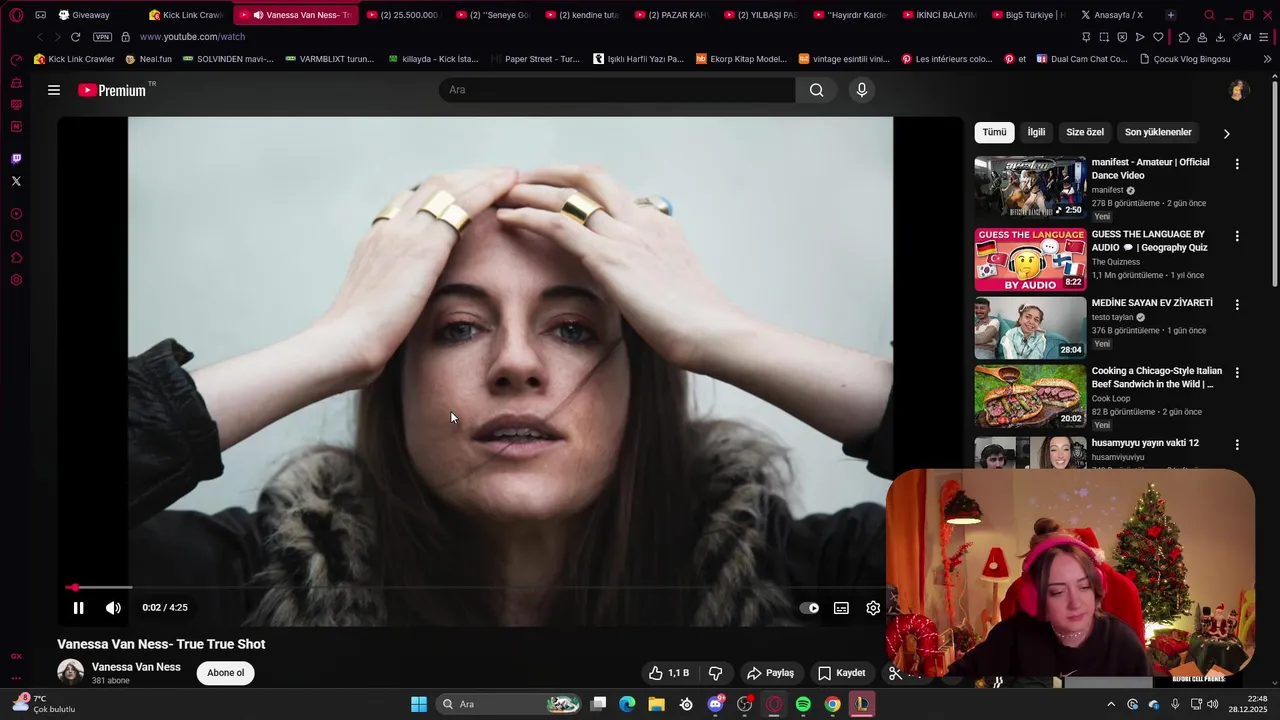Click the video progress bar
The height and width of the screenshot is (720, 1280).
point(475,588)
